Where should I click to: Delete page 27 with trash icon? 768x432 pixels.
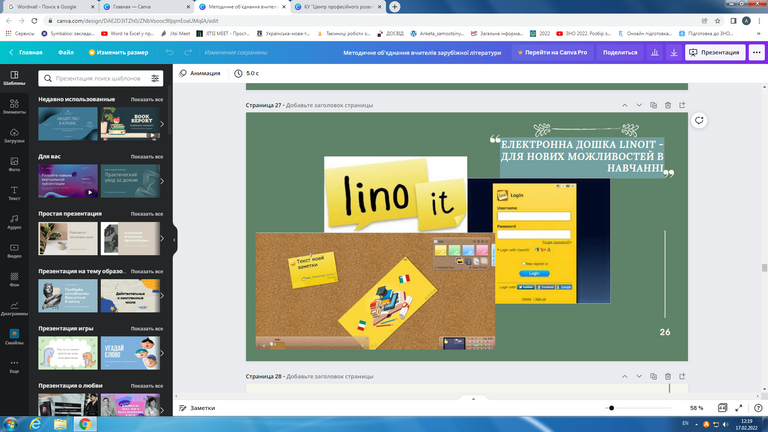point(668,105)
